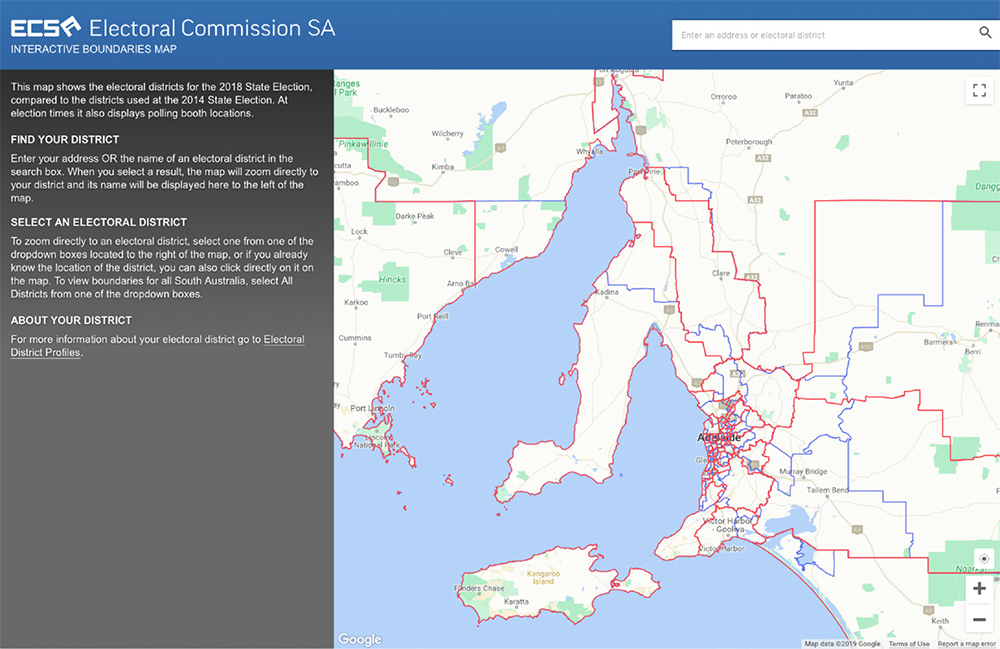
Task: Click the Google logo on the map
Action: pos(359,639)
